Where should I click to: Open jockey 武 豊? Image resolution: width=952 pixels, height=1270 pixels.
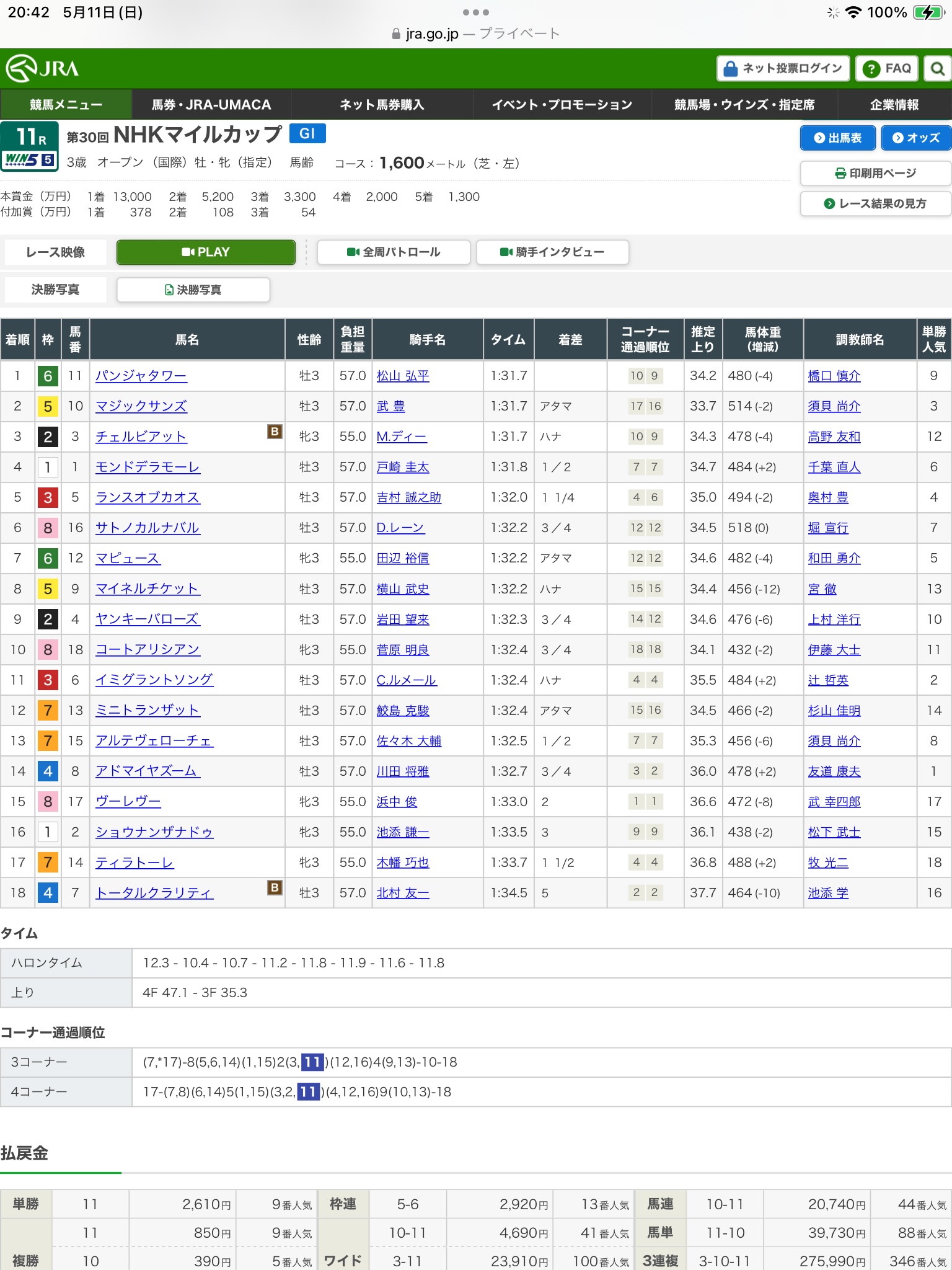(x=390, y=406)
